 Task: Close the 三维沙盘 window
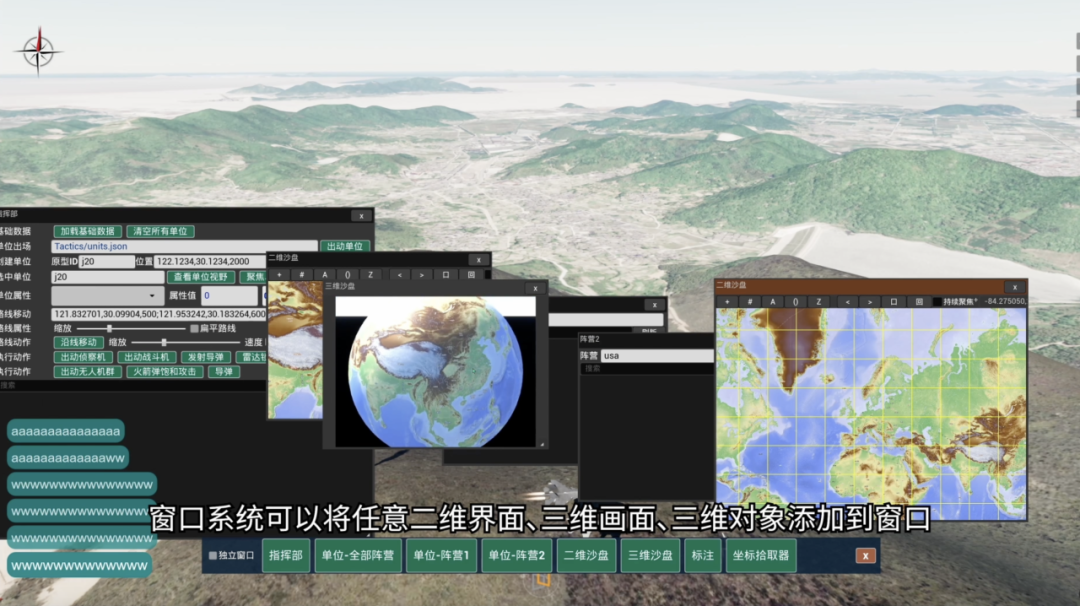pyautogui.click(x=535, y=289)
